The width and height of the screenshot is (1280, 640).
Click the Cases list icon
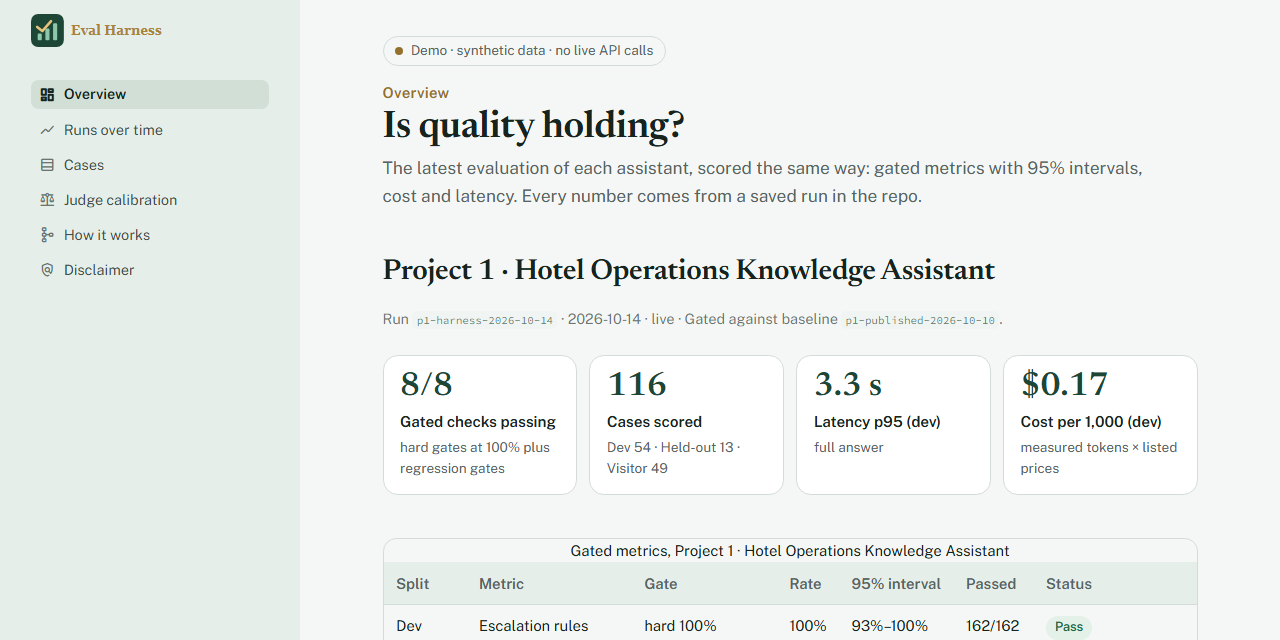pos(47,165)
